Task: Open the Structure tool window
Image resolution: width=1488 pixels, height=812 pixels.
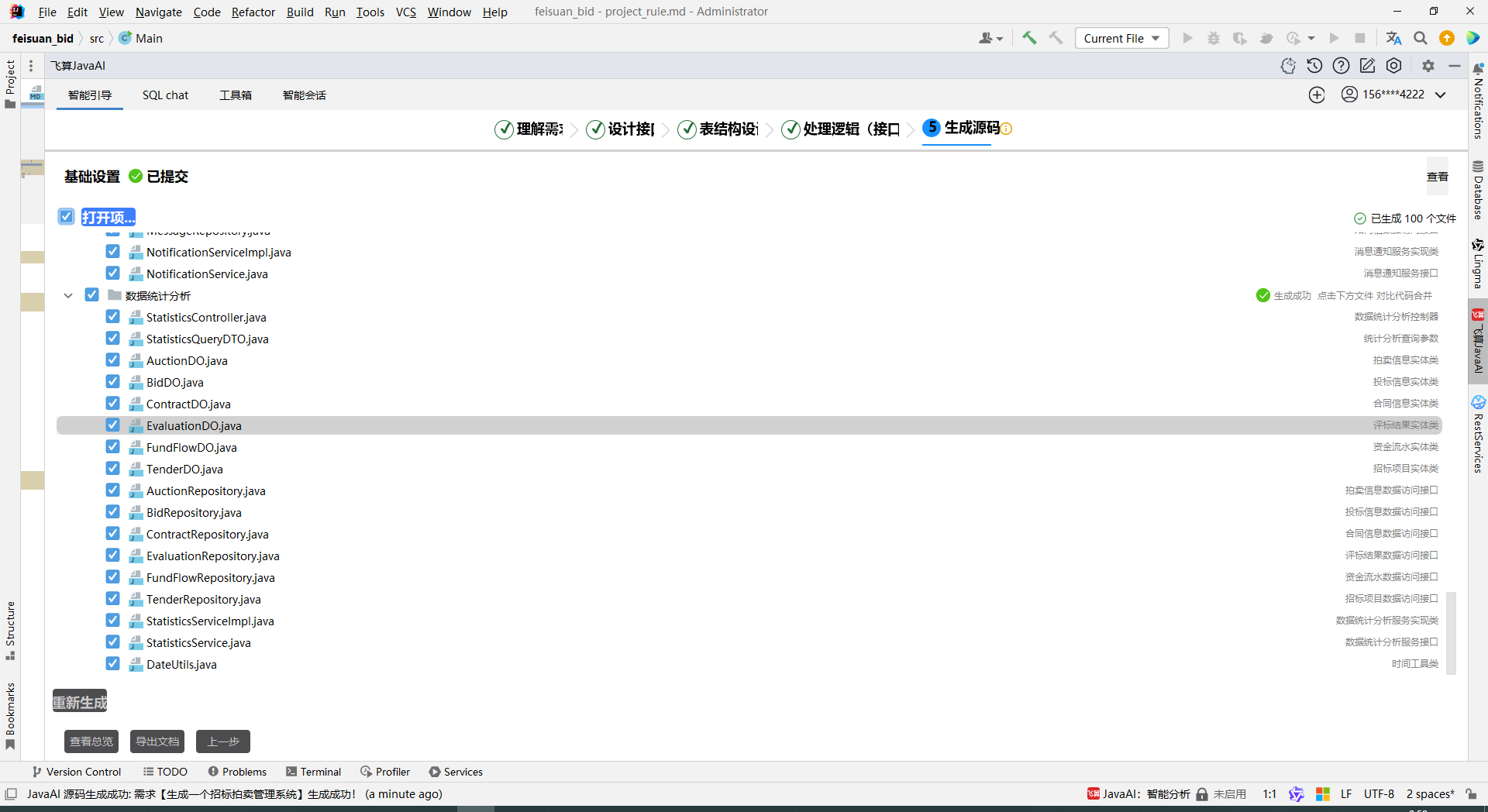Action: 10,631
